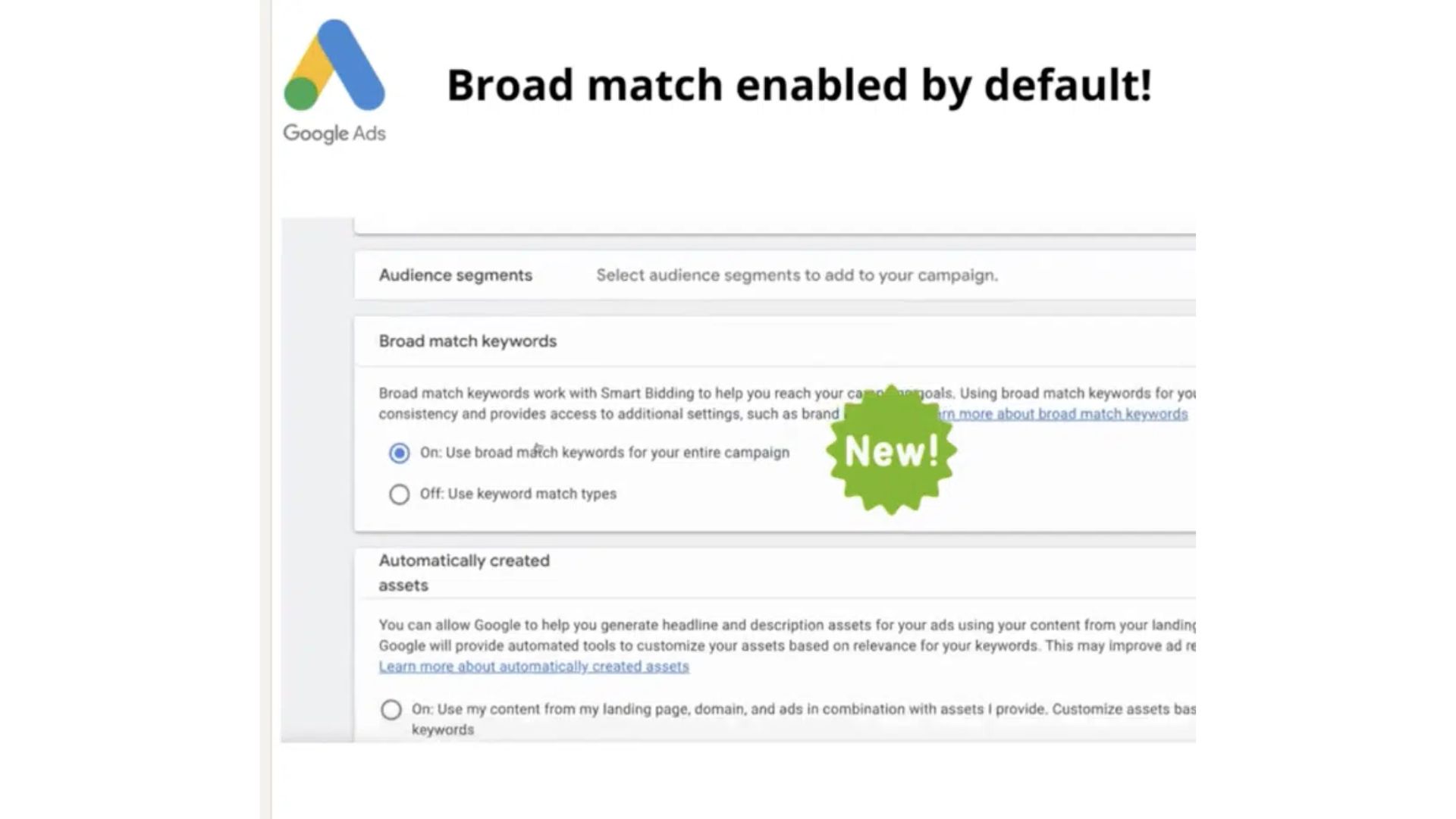Screen dimensions: 1456x819
Task: Click Select audience segments description text
Action: click(797, 275)
